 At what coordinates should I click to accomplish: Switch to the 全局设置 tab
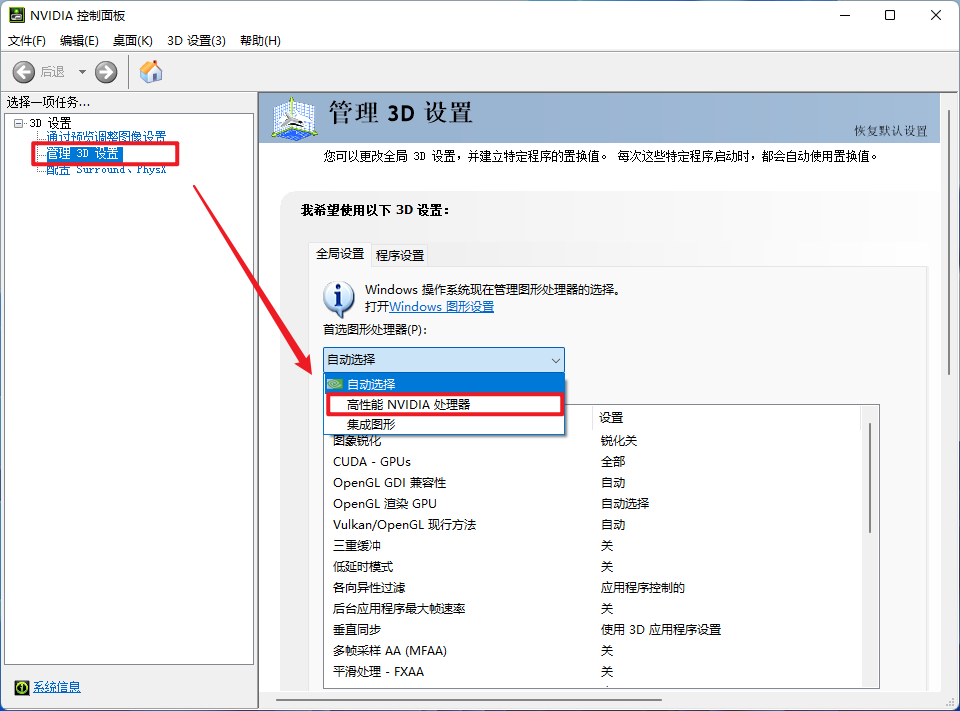[x=340, y=254]
